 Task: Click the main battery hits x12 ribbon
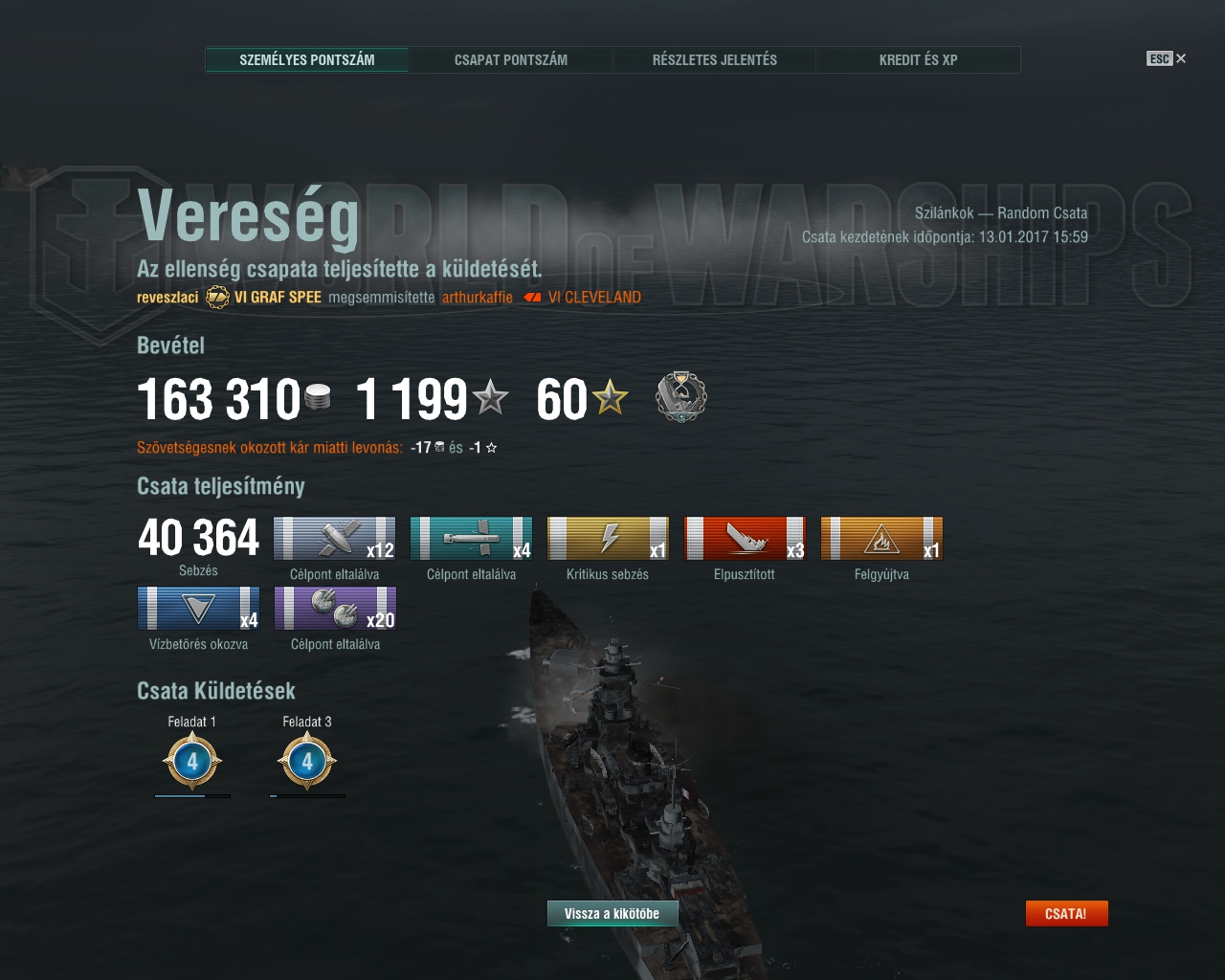[x=334, y=539]
